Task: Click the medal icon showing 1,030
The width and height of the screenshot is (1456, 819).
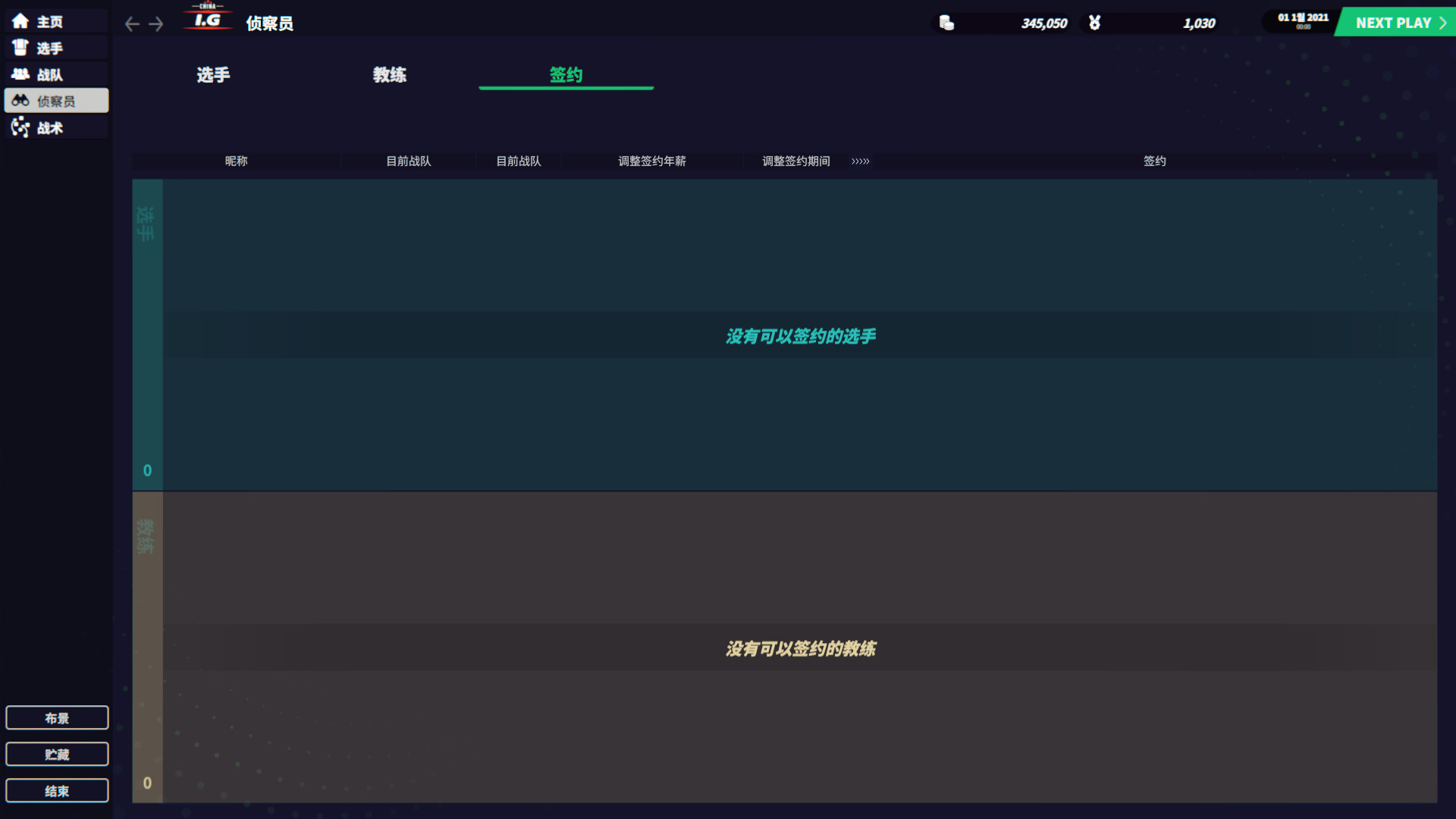Action: click(1094, 23)
